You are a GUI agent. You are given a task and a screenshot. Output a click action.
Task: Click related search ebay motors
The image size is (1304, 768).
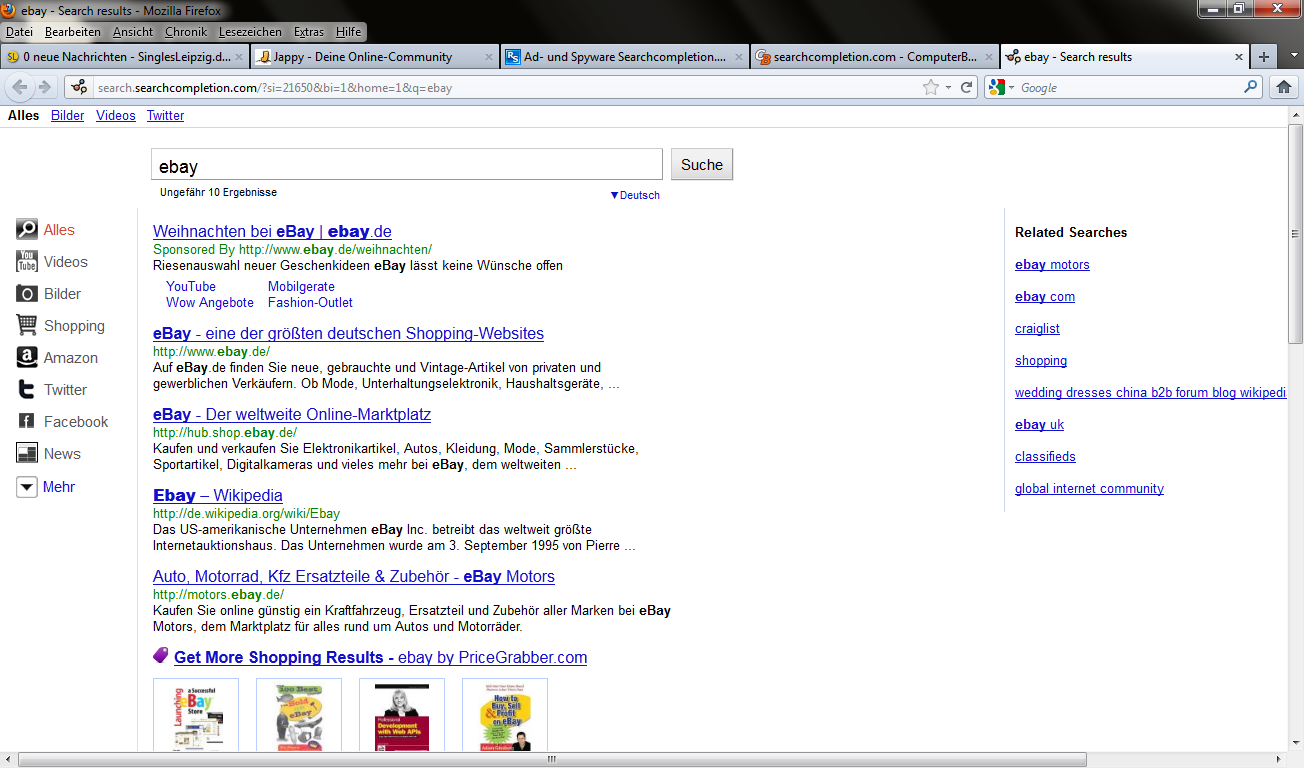[1052, 265]
